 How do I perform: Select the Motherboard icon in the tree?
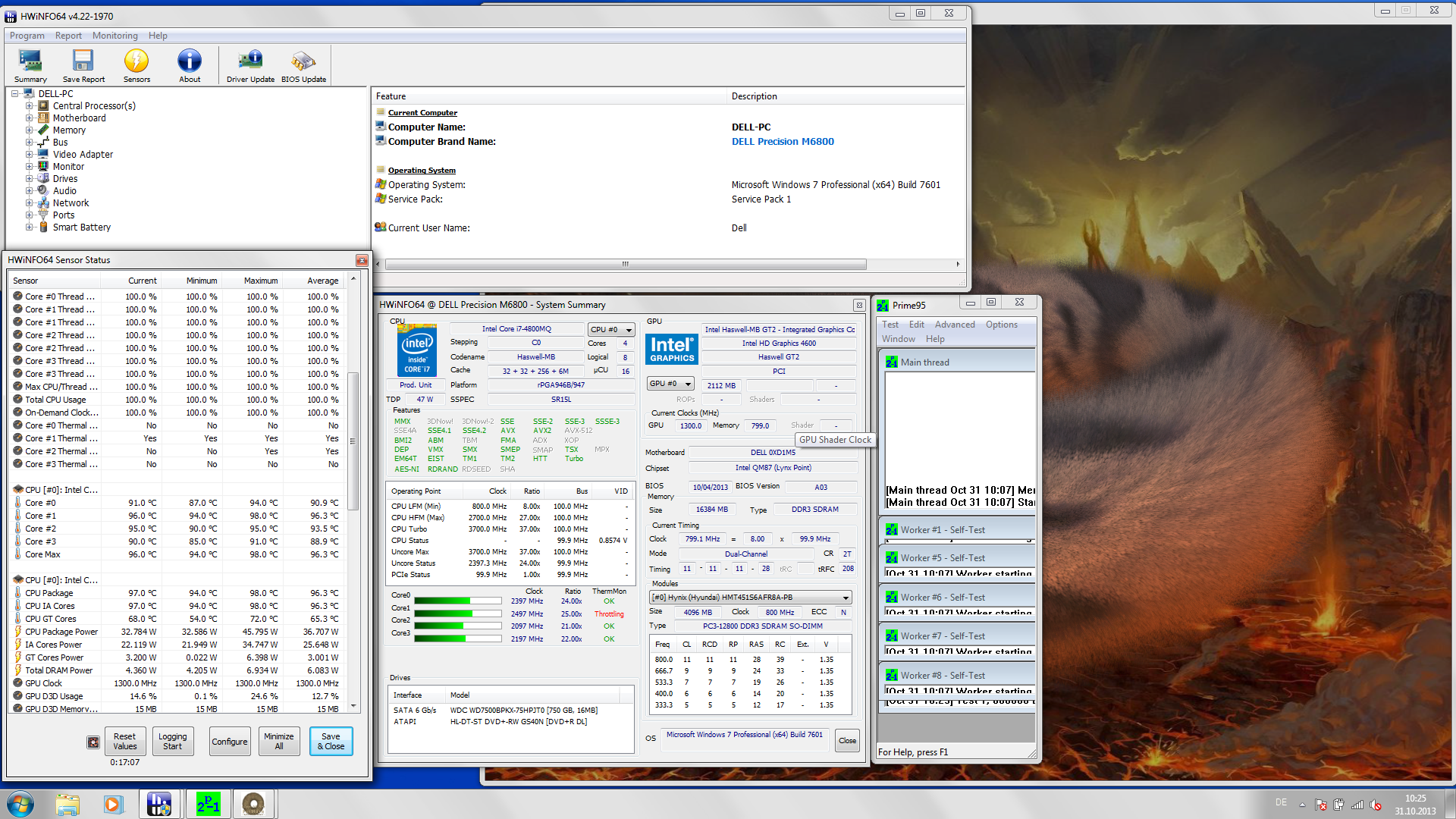44,118
